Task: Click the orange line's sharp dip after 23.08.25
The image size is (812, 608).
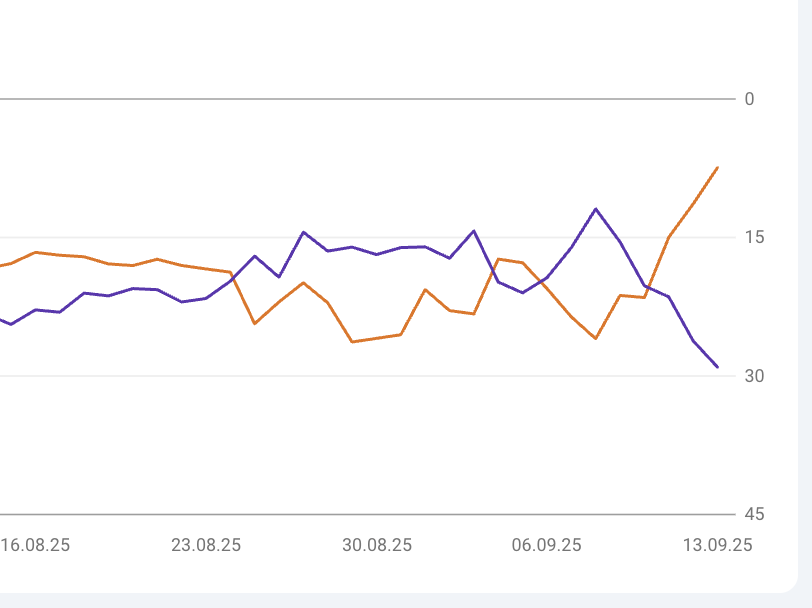Action: pyautogui.click(x=255, y=323)
